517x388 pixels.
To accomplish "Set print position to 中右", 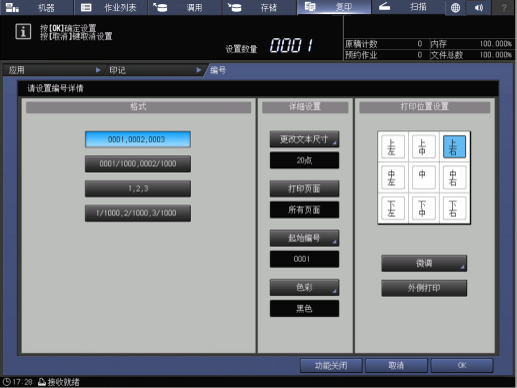I will (x=454, y=177).
